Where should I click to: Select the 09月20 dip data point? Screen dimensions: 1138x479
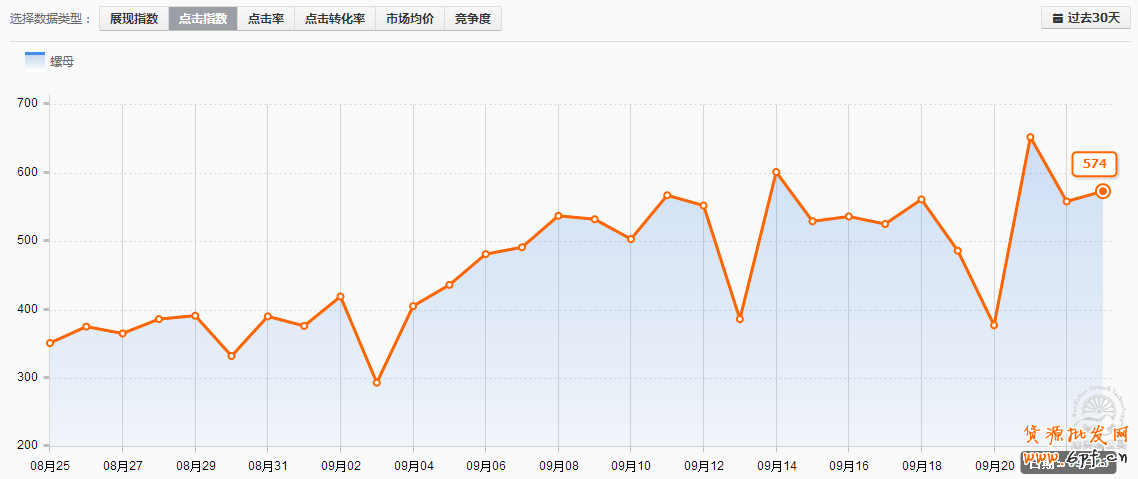coord(994,325)
